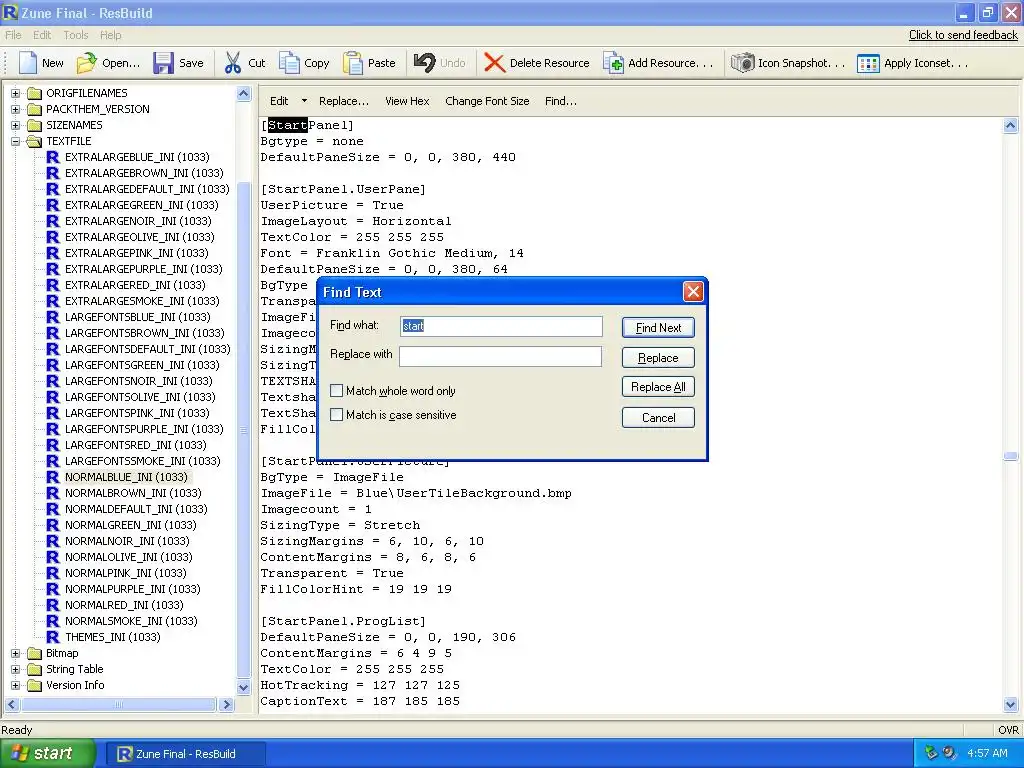
Task: Click the Apply Iconset grid icon
Action: point(868,63)
